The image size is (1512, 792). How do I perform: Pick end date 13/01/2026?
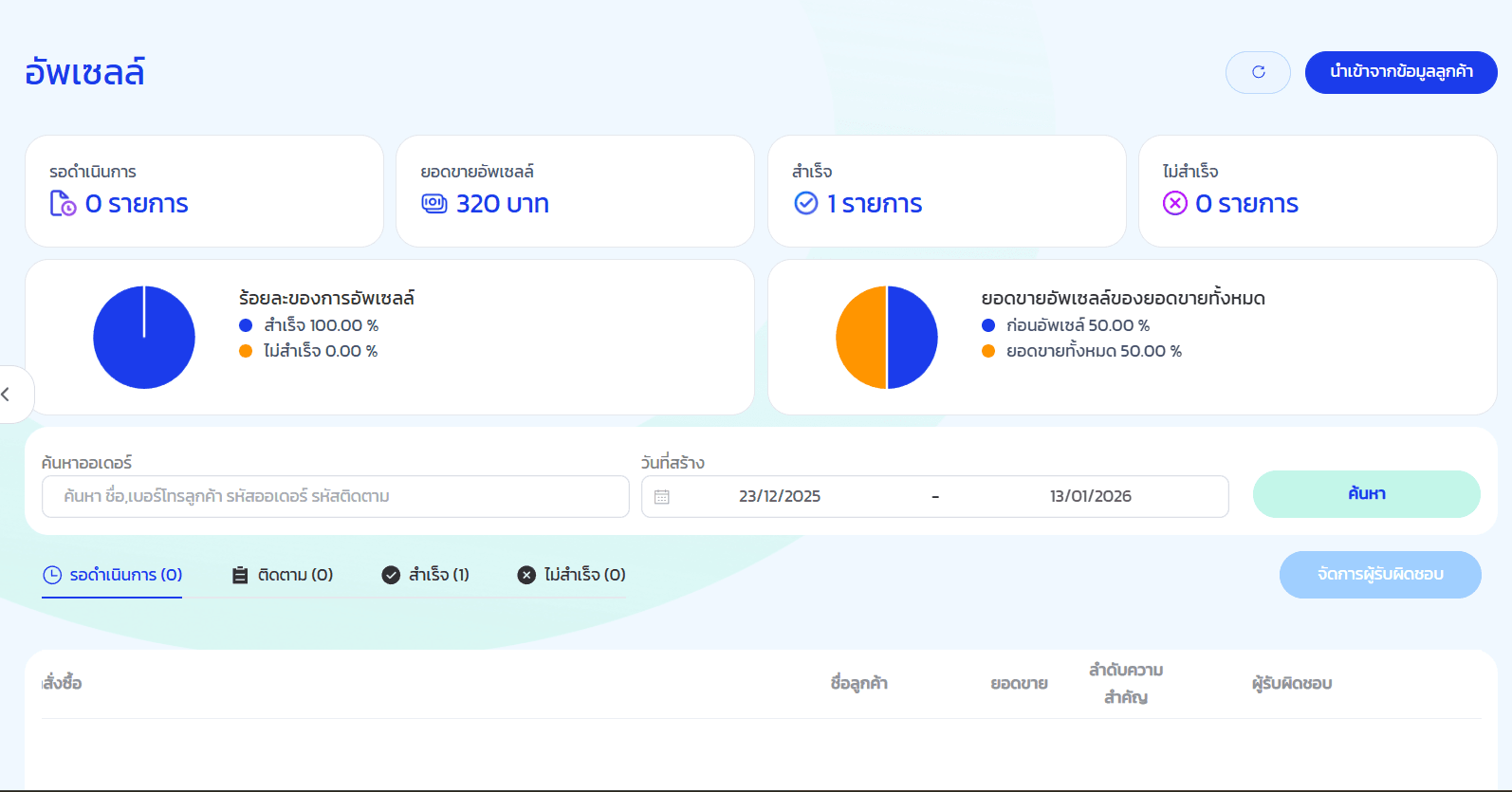pos(1090,497)
